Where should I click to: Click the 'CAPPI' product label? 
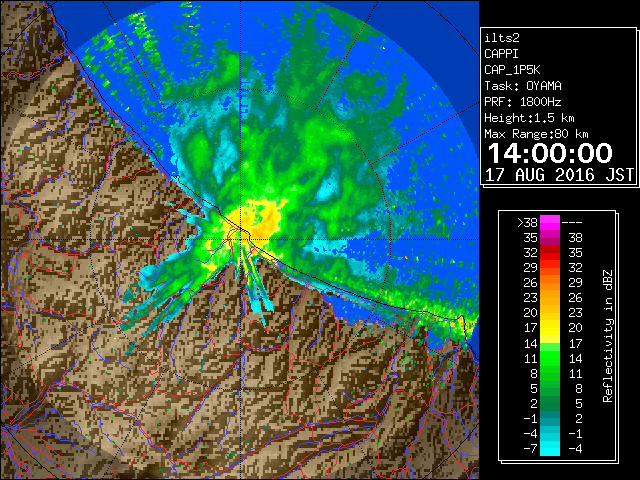click(x=501, y=54)
